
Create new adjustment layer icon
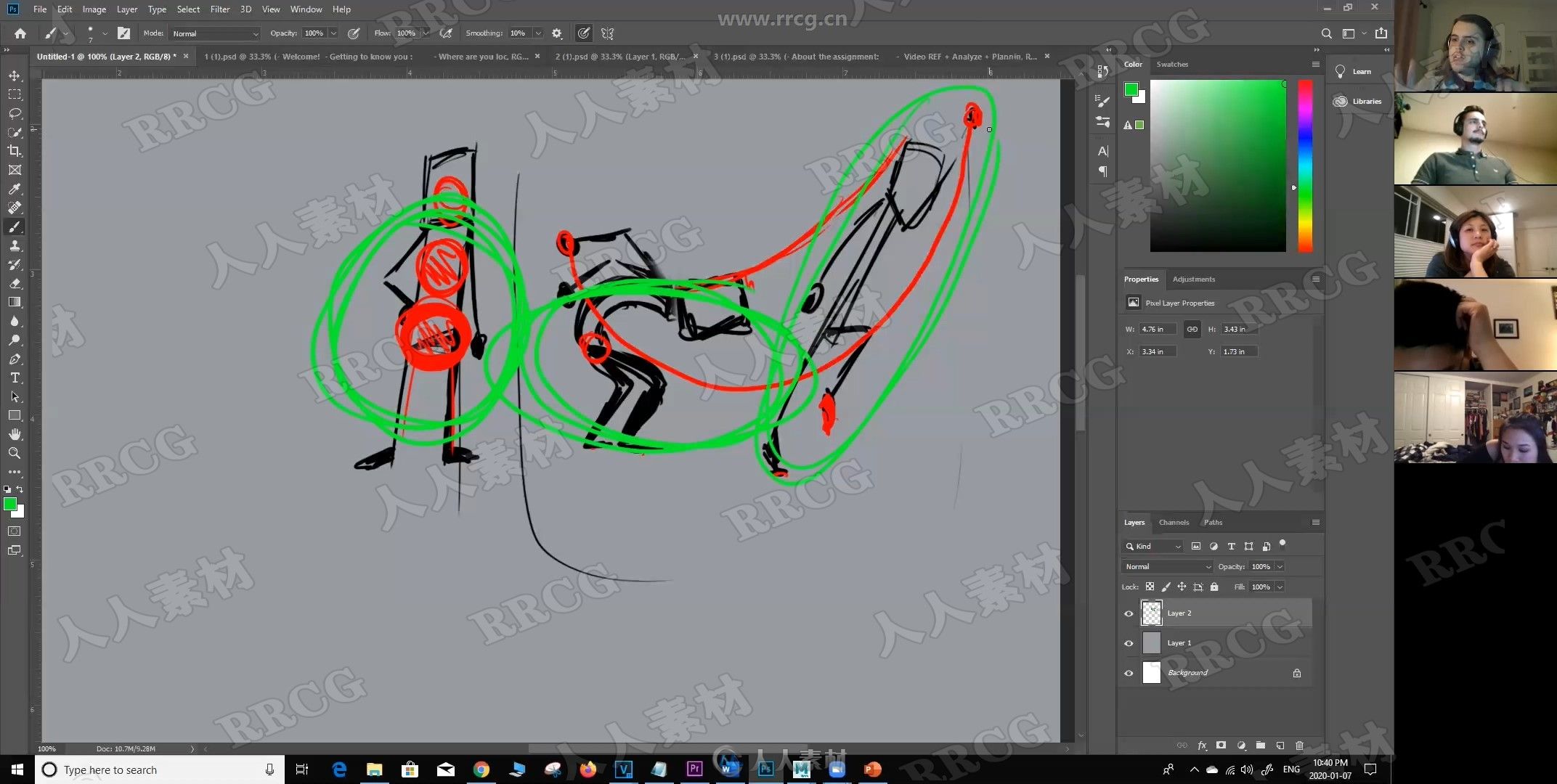point(1241,746)
